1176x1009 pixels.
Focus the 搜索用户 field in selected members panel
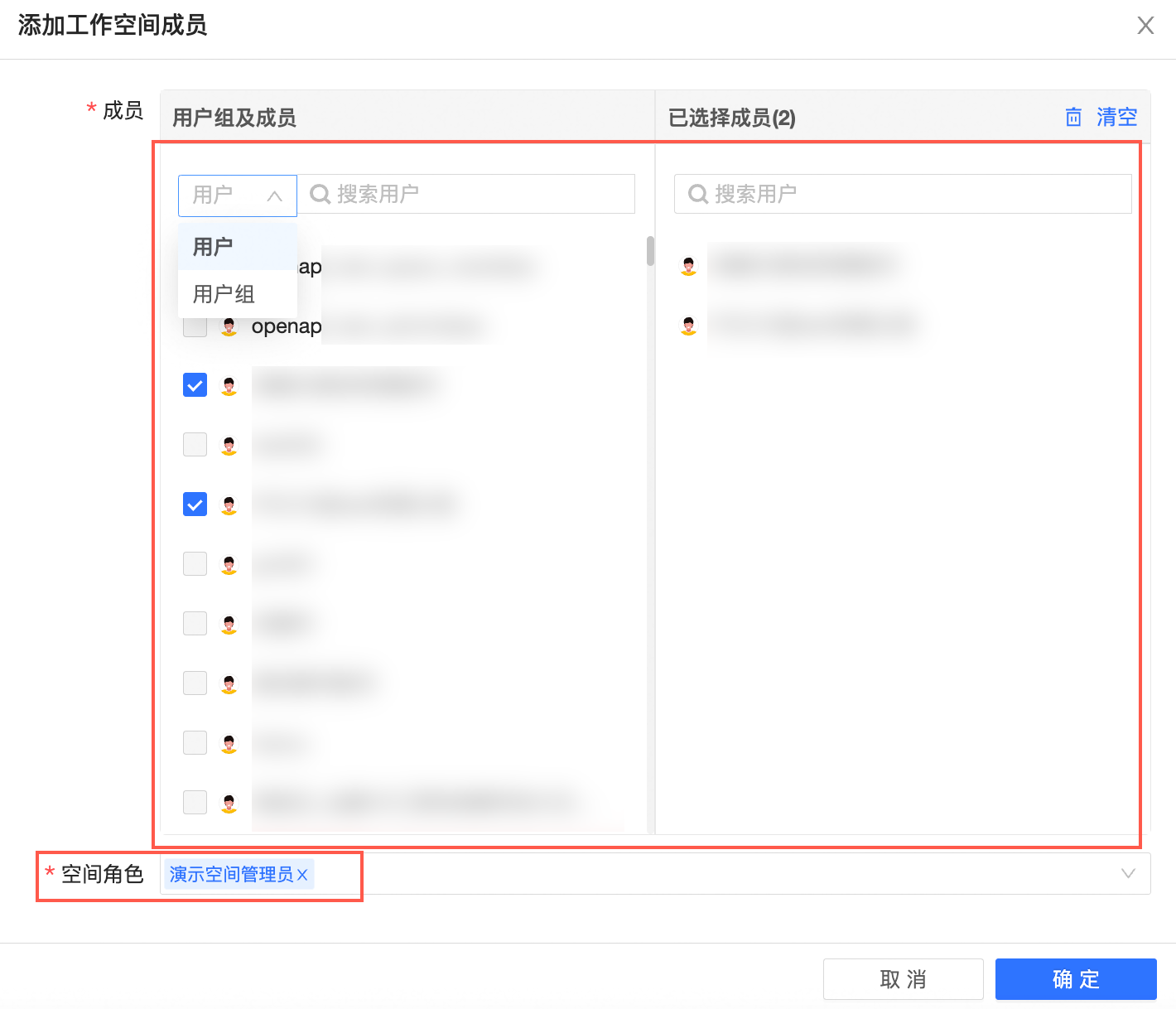click(911, 194)
